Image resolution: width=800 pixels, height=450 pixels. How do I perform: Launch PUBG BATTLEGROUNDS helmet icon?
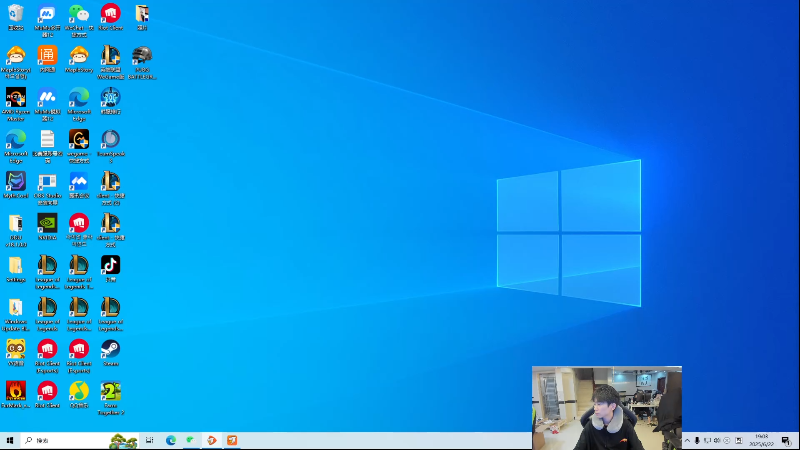click(x=142, y=62)
